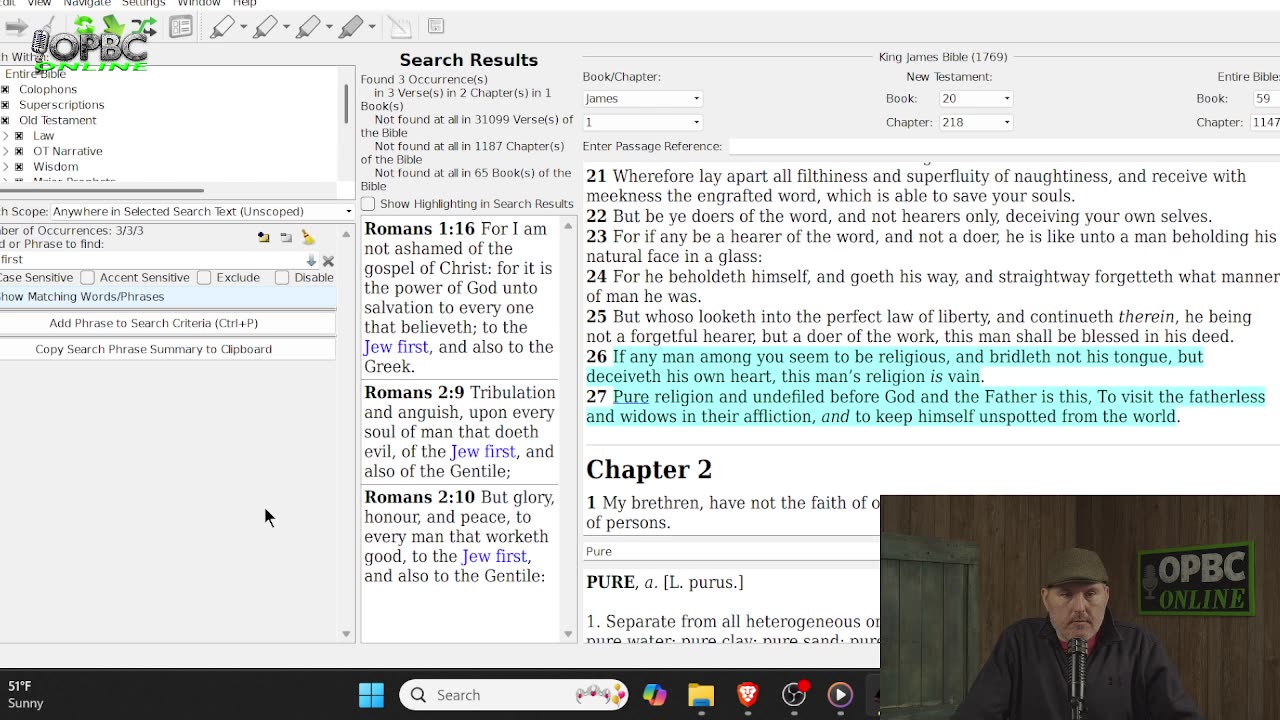Open File Explorer from the taskbar
Image resolution: width=1280 pixels, height=720 pixels.
[701, 695]
